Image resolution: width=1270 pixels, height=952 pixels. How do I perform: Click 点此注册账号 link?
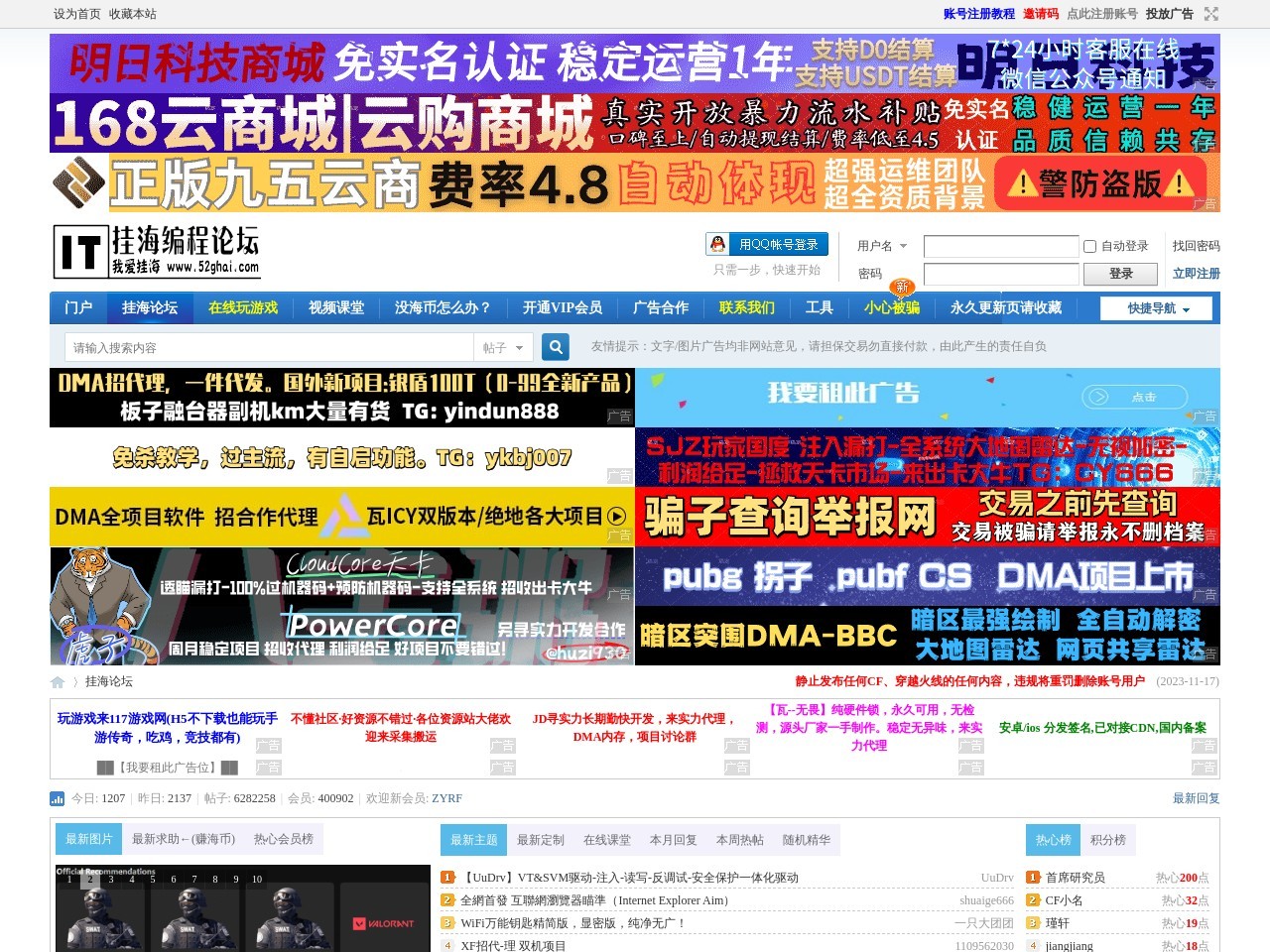[x=1102, y=14]
